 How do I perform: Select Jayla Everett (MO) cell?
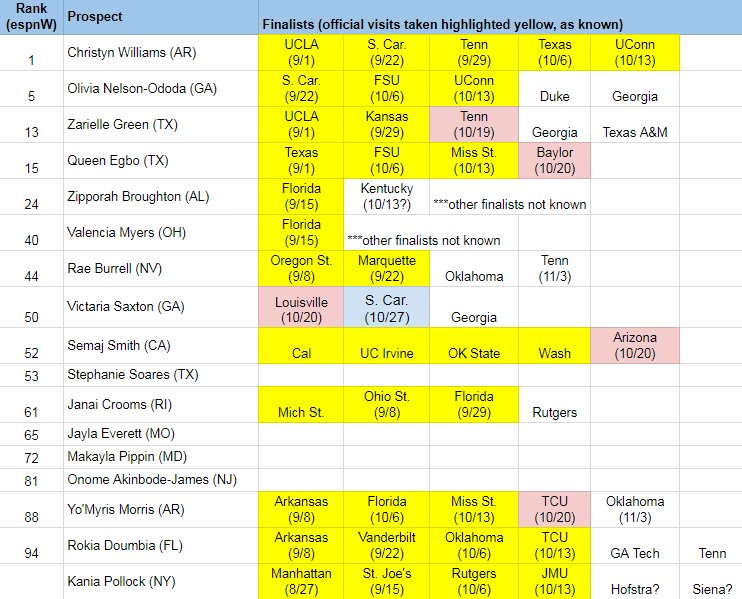click(x=161, y=434)
